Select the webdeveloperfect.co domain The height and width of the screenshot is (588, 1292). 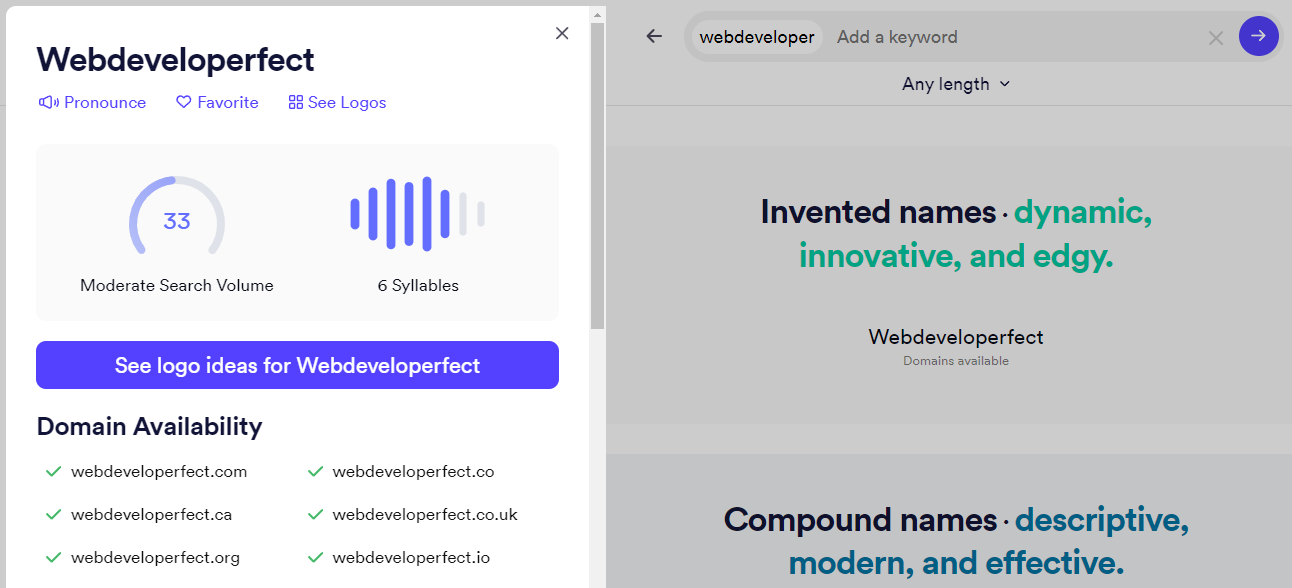413,471
